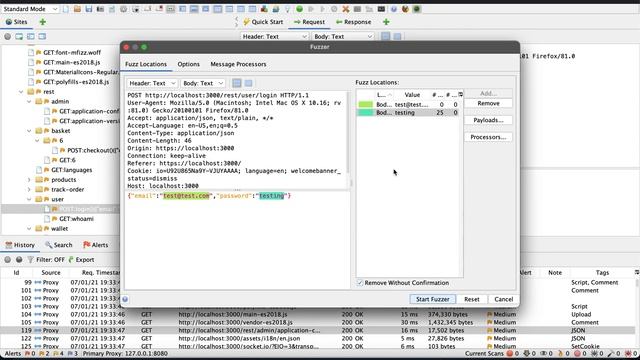Screen dimensions: 640x360
Task: Click the gray scope circle icon under Sites
Action: pos(7,36)
